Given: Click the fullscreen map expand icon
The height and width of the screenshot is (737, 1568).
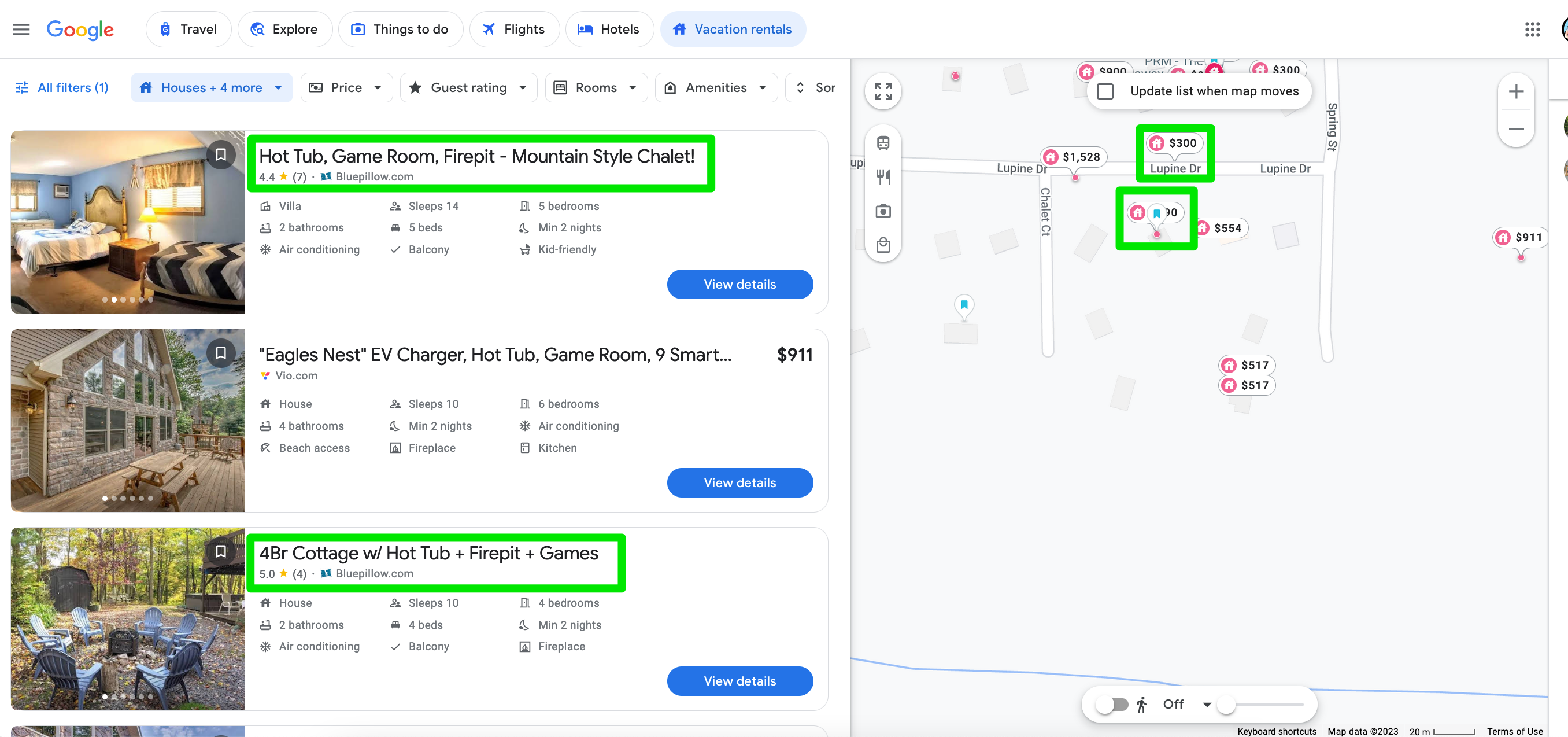Looking at the screenshot, I should click(883, 91).
